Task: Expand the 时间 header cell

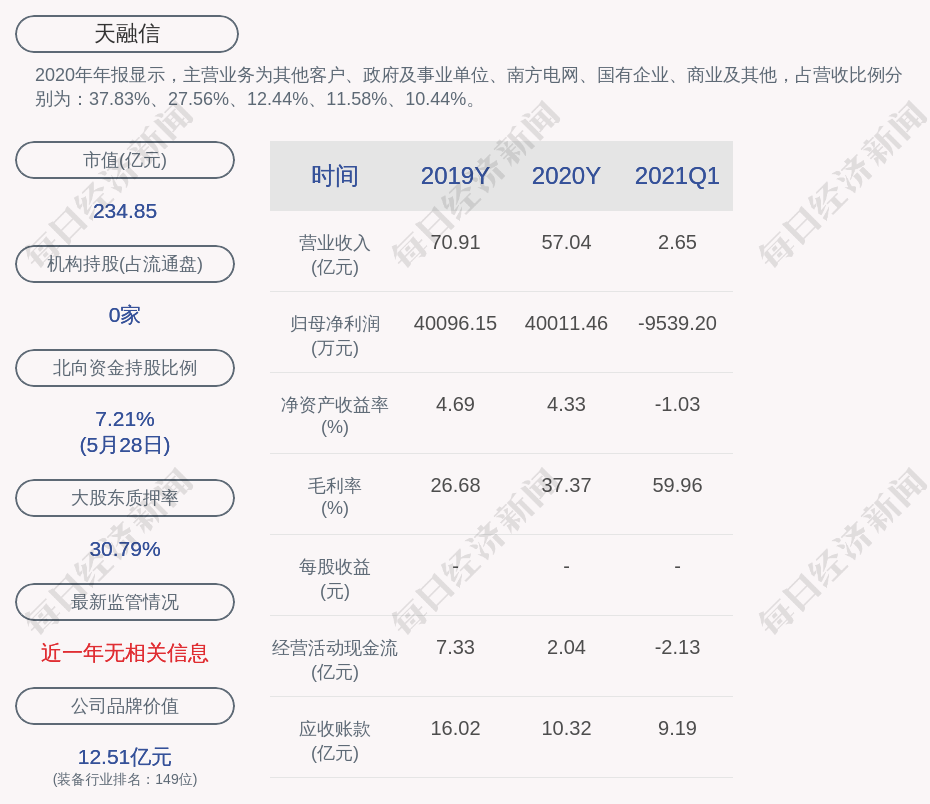Action: (334, 175)
